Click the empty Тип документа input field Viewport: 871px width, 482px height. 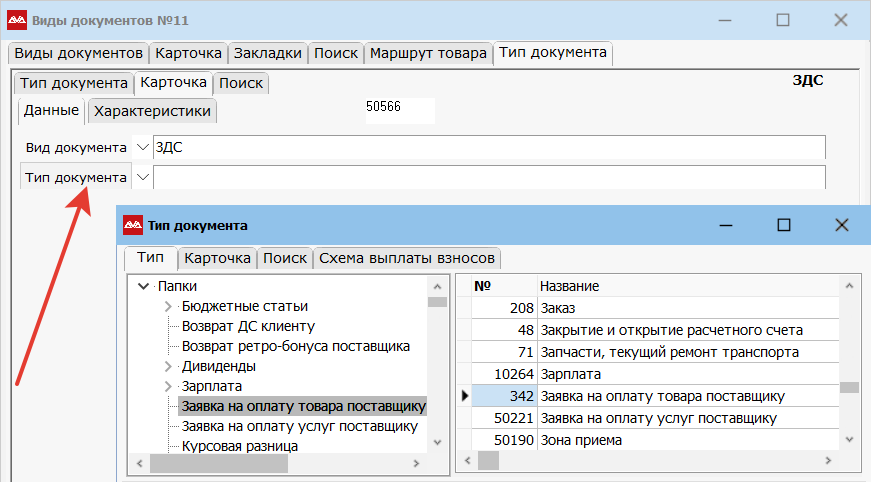[x=489, y=177]
